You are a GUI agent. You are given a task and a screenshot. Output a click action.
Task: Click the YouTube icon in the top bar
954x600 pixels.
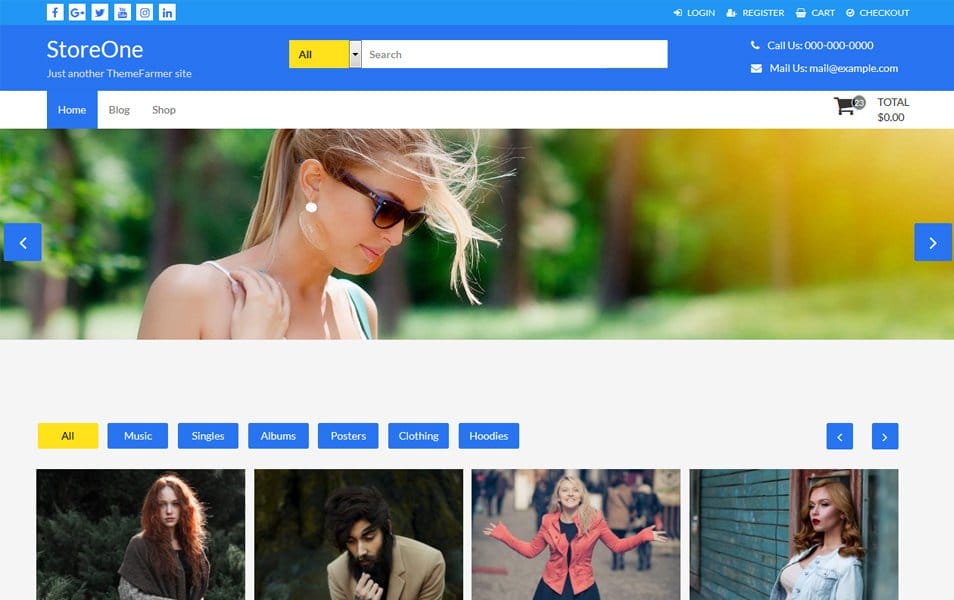click(x=122, y=13)
